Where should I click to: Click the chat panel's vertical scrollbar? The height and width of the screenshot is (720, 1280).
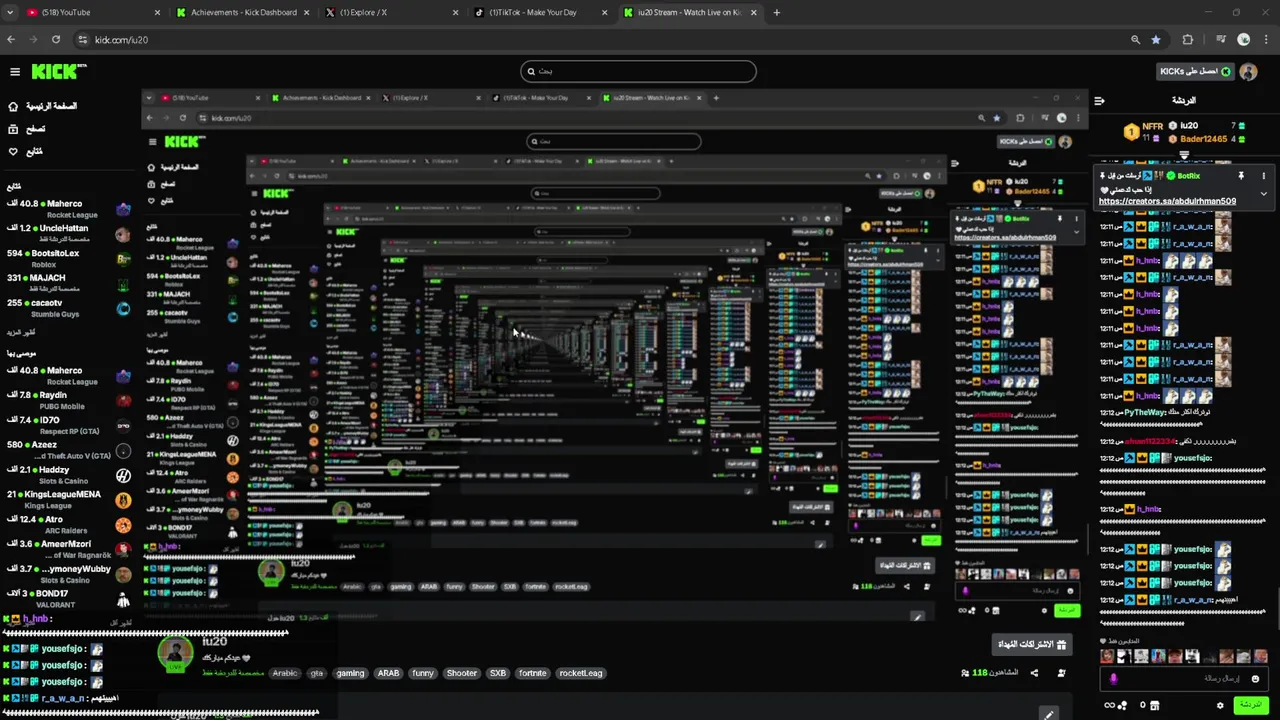coord(1277,610)
